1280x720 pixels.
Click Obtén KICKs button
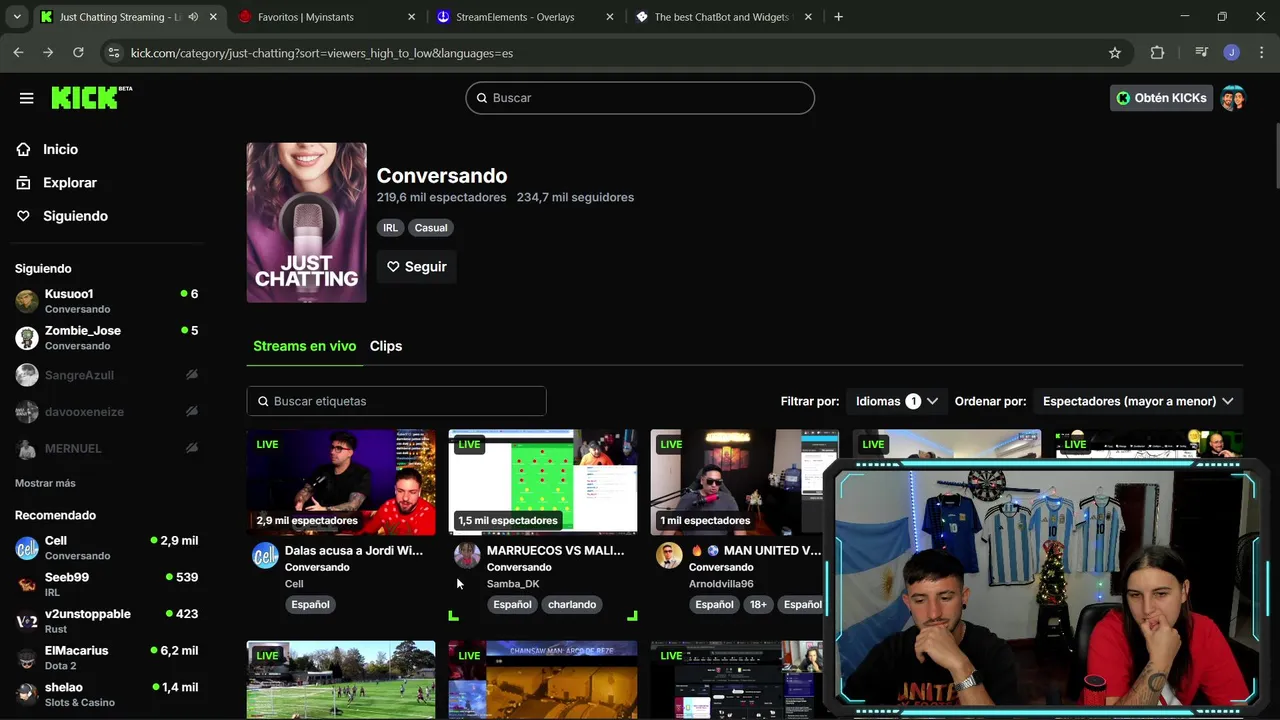tap(1161, 98)
